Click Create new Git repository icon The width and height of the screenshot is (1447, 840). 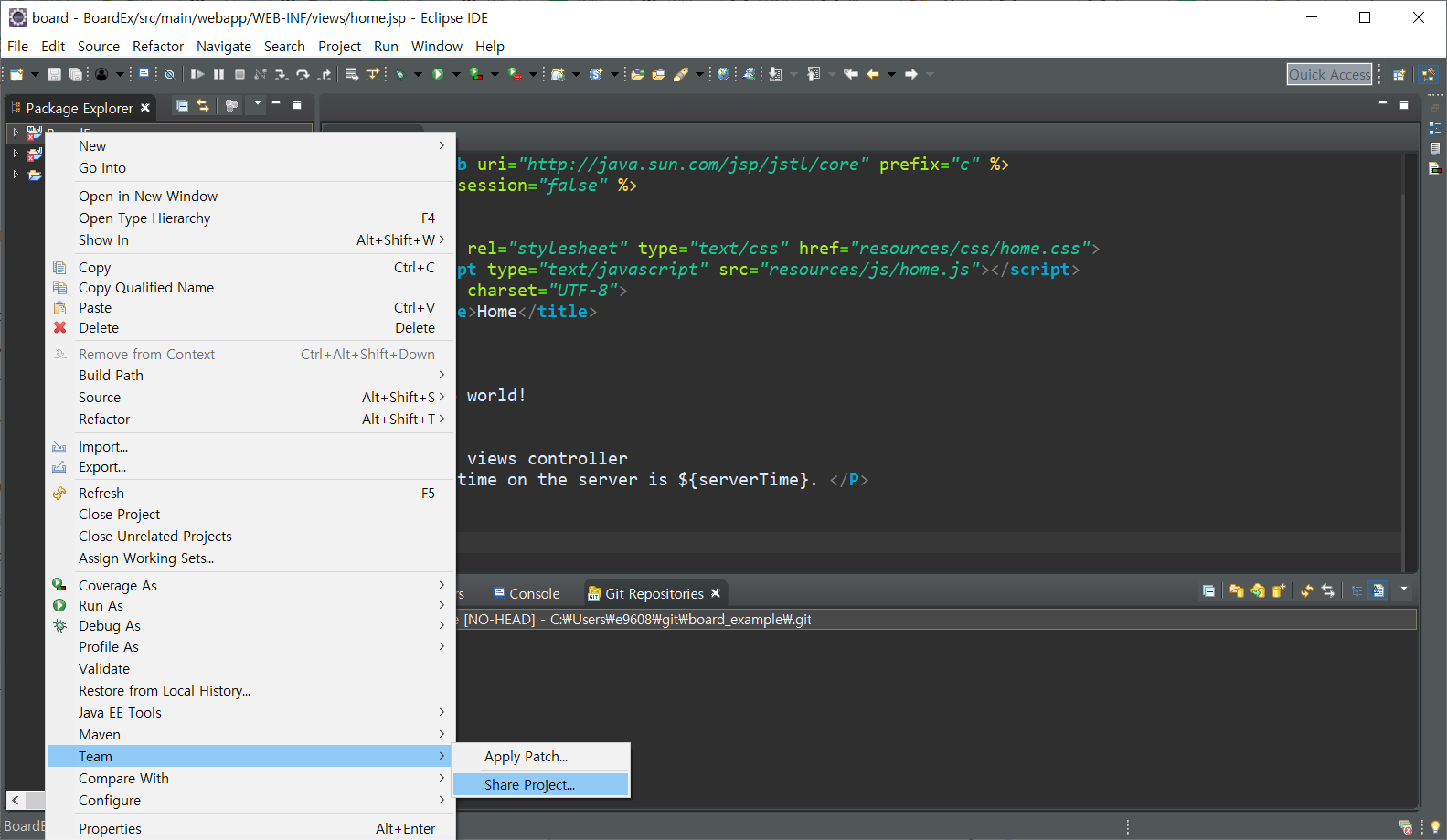(1279, 590)
